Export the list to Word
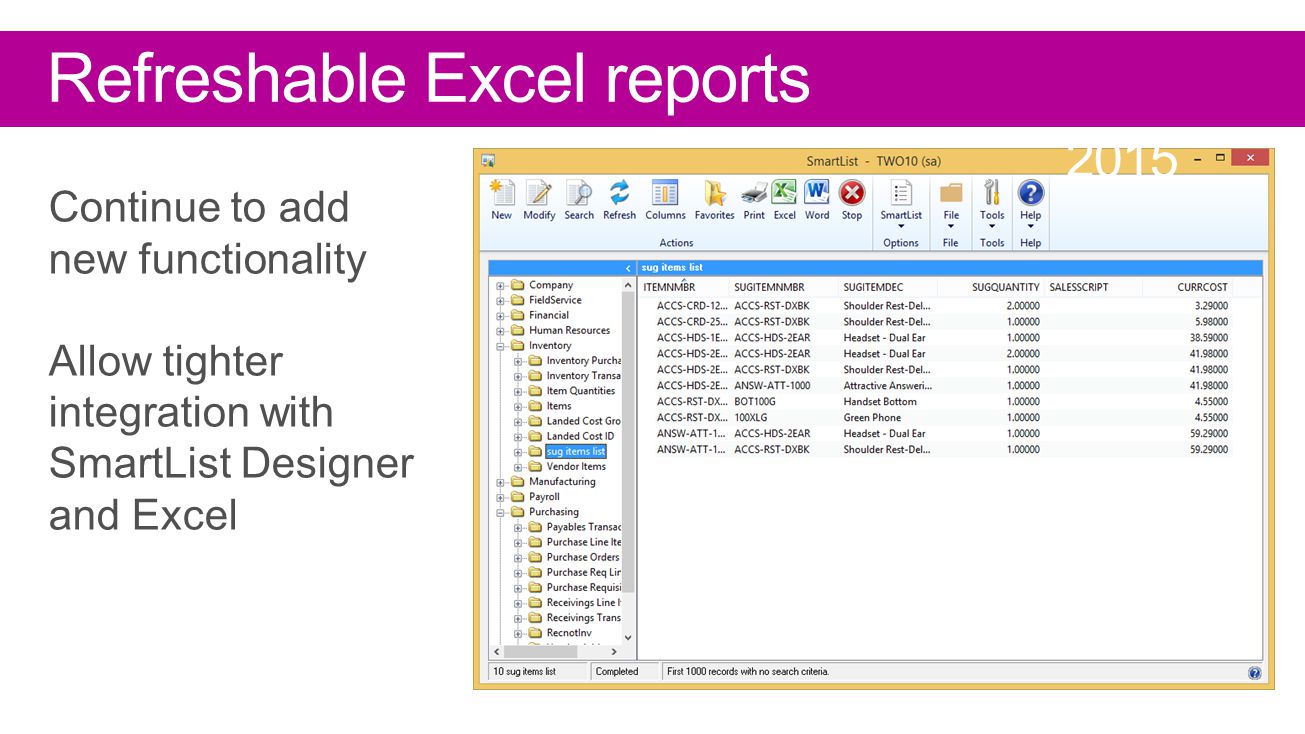 (x=817, y=200)
